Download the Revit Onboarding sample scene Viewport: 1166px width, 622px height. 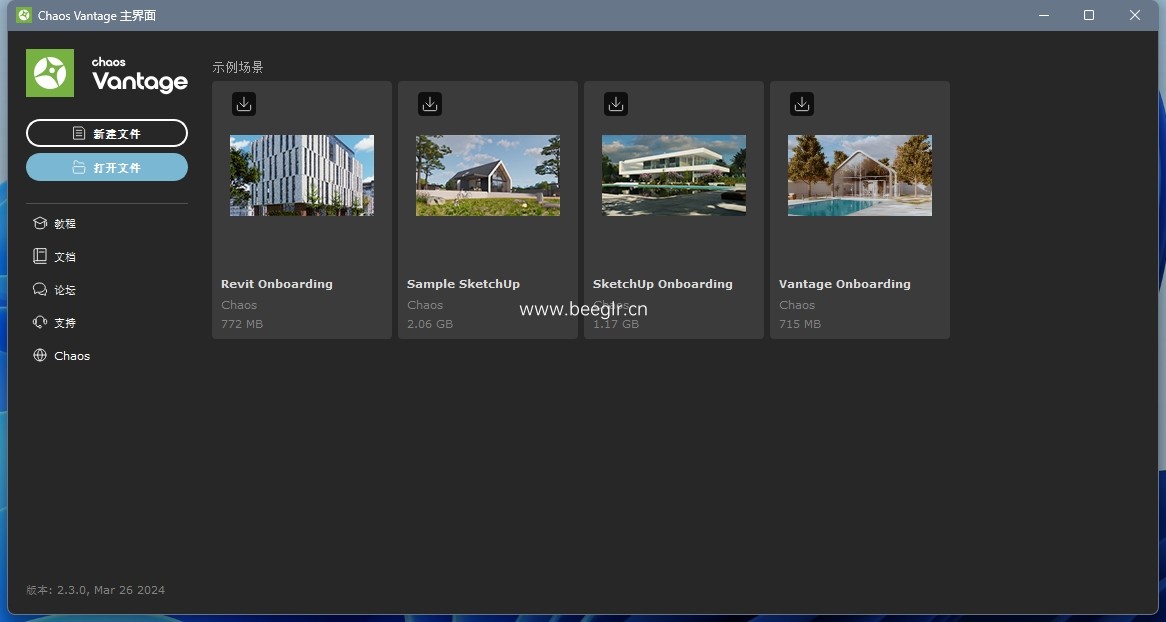[x=244, y=104]
